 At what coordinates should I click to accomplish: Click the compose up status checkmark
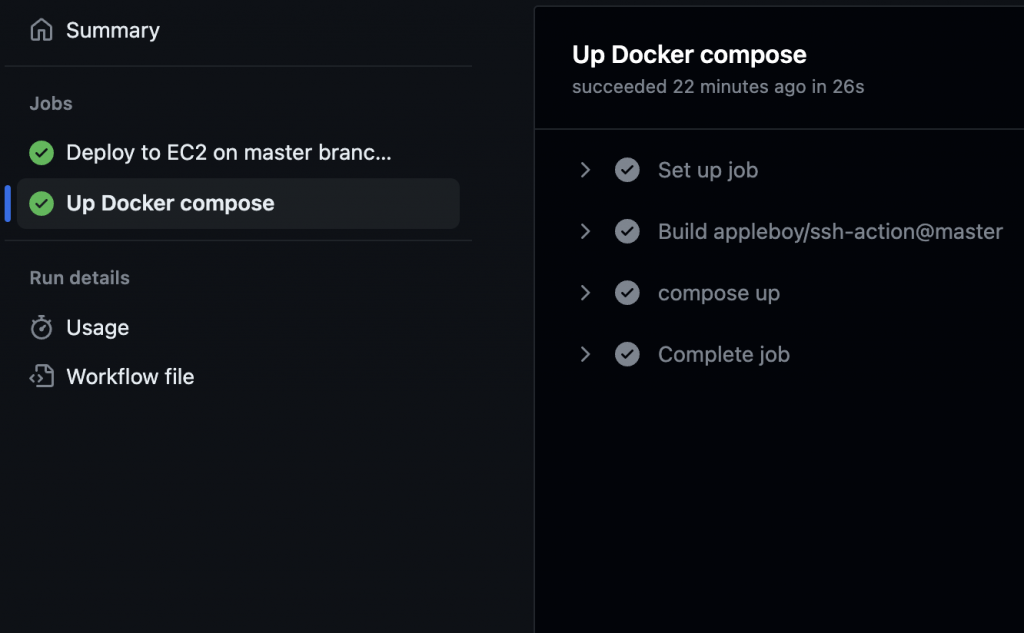coord(627,293)
